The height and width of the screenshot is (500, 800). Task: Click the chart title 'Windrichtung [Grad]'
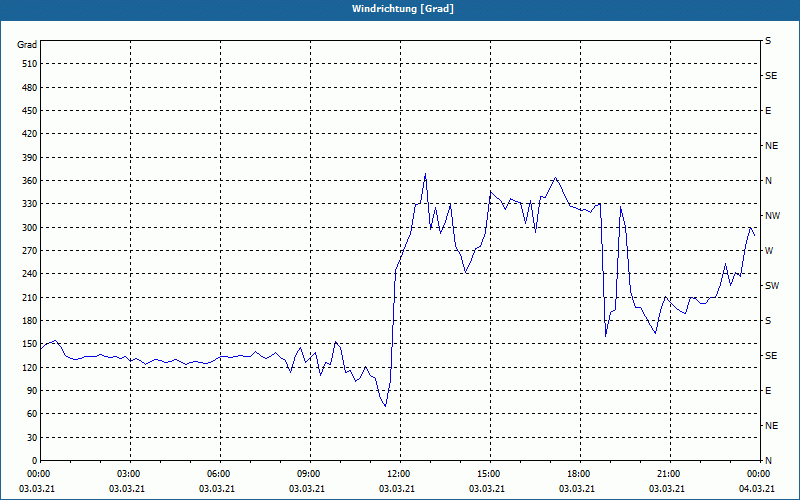[403, 9]
